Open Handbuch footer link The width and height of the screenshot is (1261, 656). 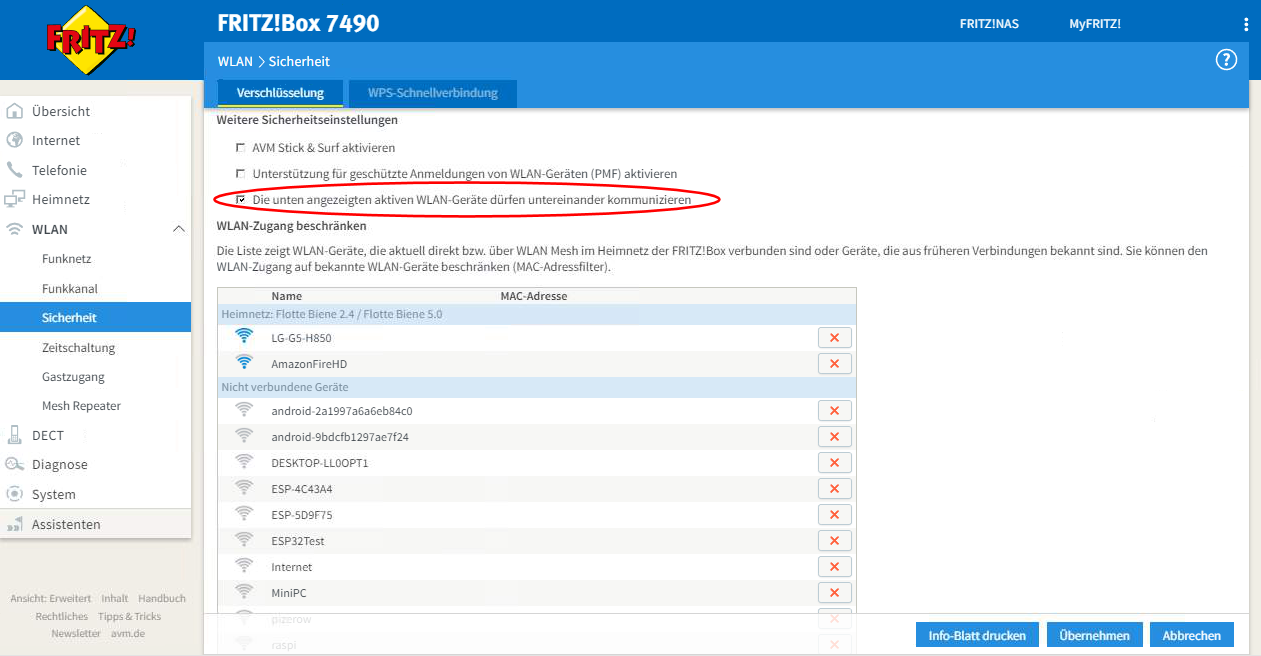[x=162, y=598]
